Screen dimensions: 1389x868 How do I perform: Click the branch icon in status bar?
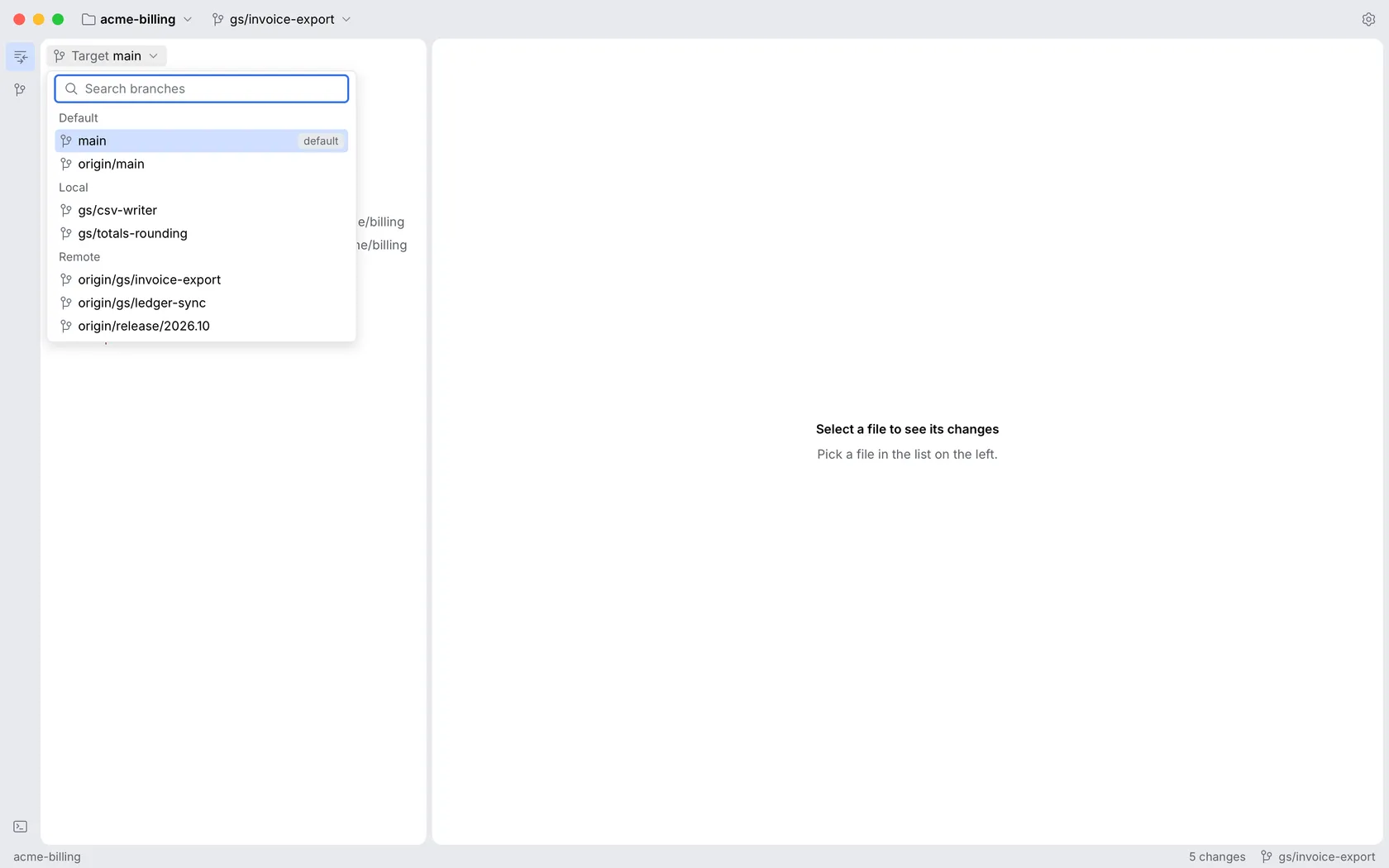coord(1267,856)
